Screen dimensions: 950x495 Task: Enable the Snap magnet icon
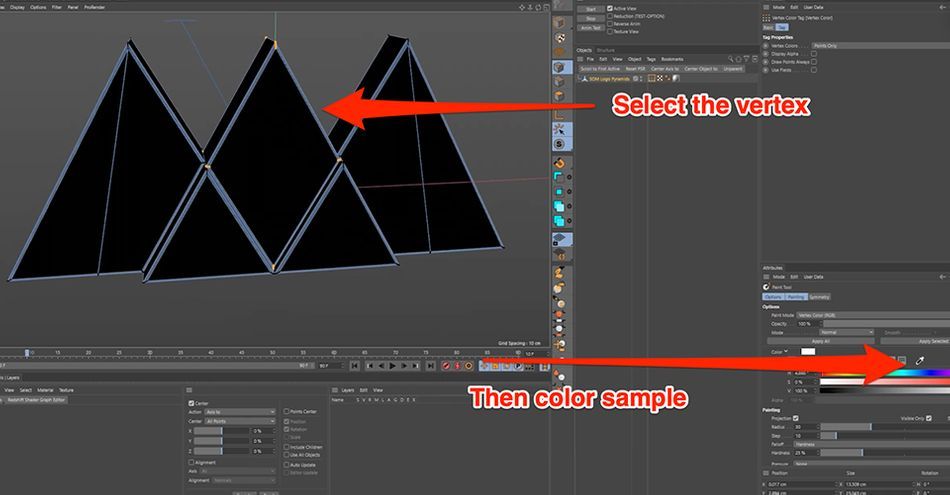click(x=559, y=163)
